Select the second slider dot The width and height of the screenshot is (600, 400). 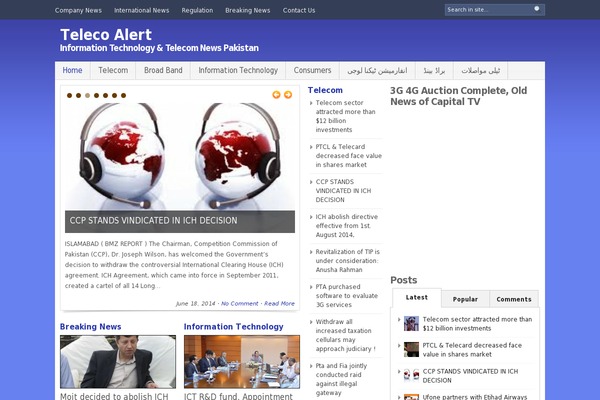coord(78,95)
